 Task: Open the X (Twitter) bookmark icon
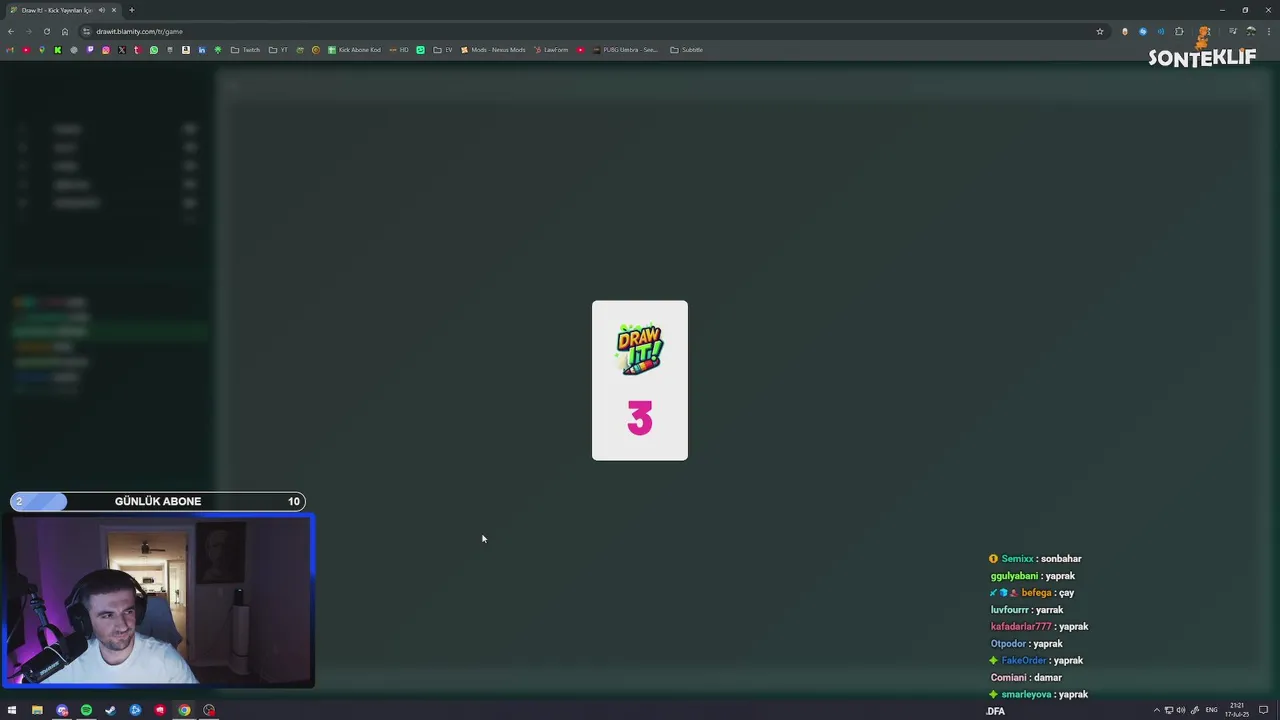(122, 50)
